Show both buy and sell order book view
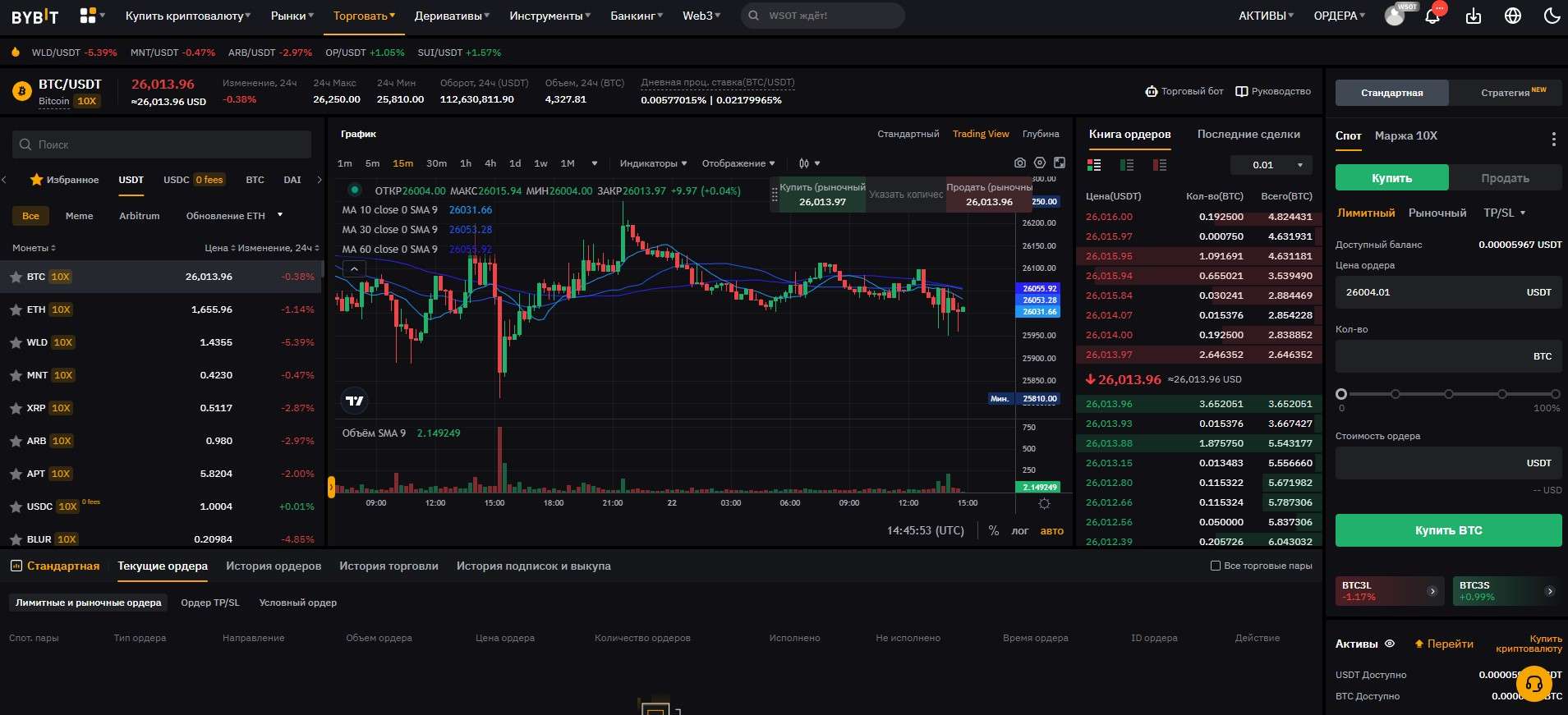Screen dimensions: 1568x715 point(1094,165)
